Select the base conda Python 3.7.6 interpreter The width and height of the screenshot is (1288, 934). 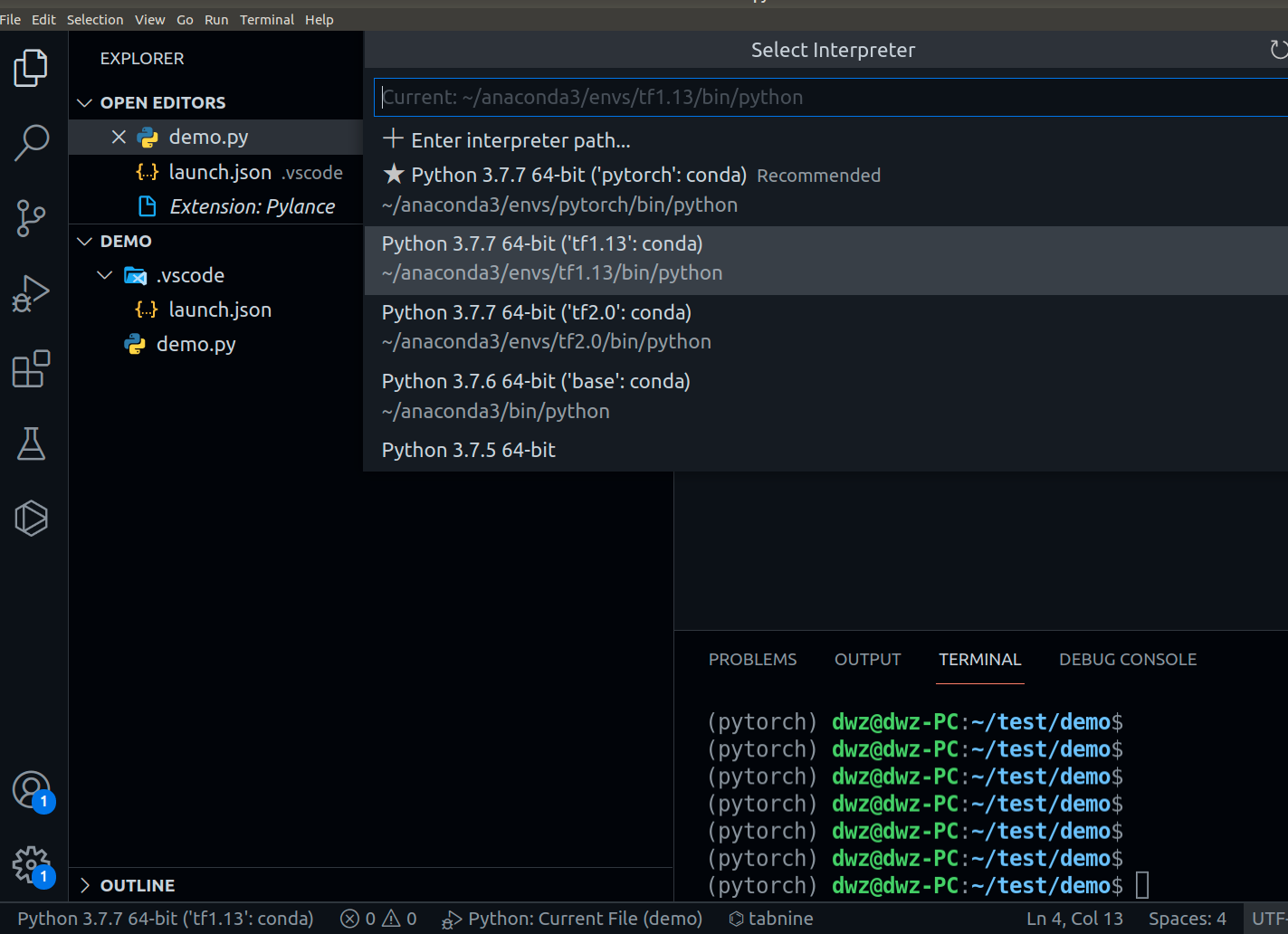click(825, 398)
